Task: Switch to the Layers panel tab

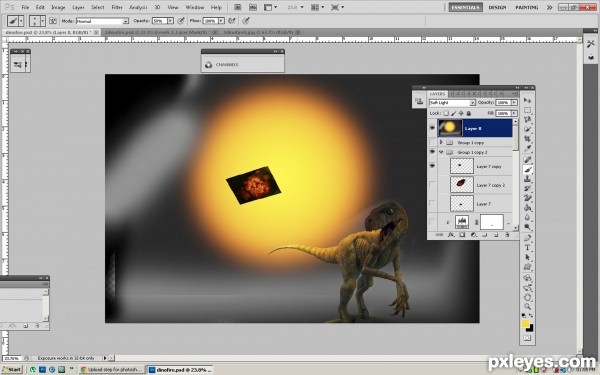Action: click(437, 94)
